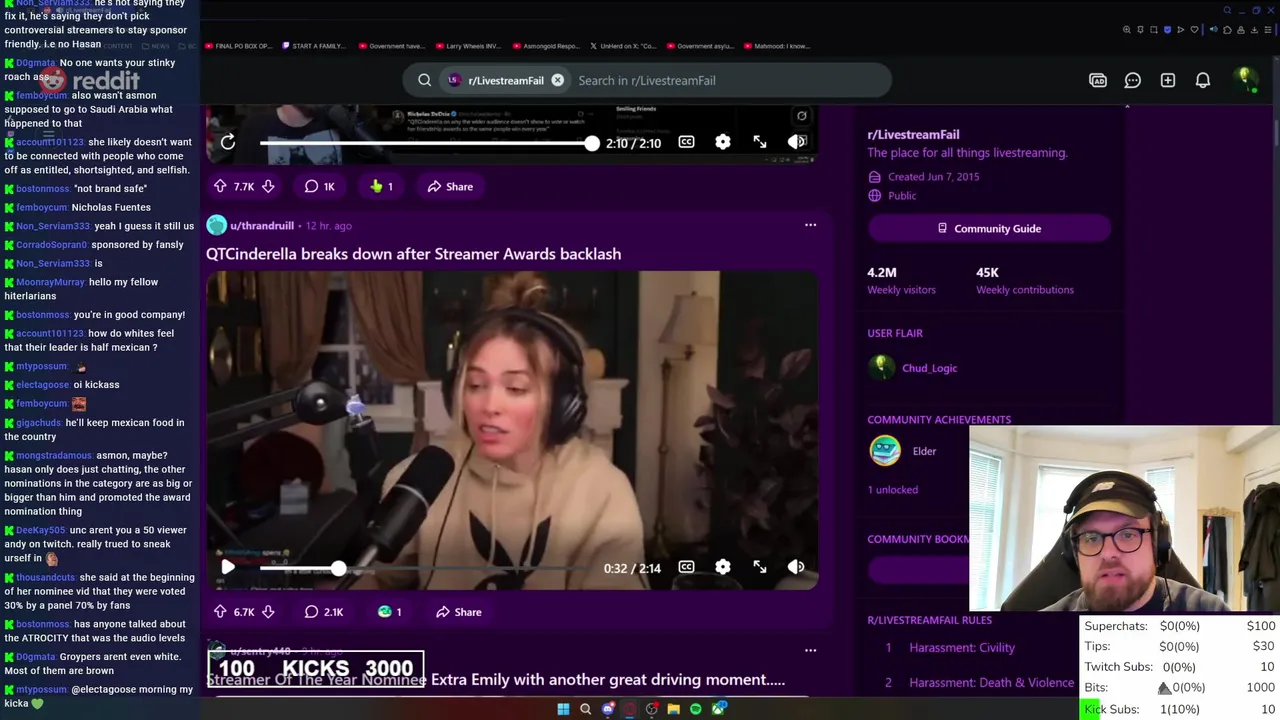Screen dimensions: 1280x720
Task: Expand rule Harassment: Civility
Action: click(x=962, y=648)
